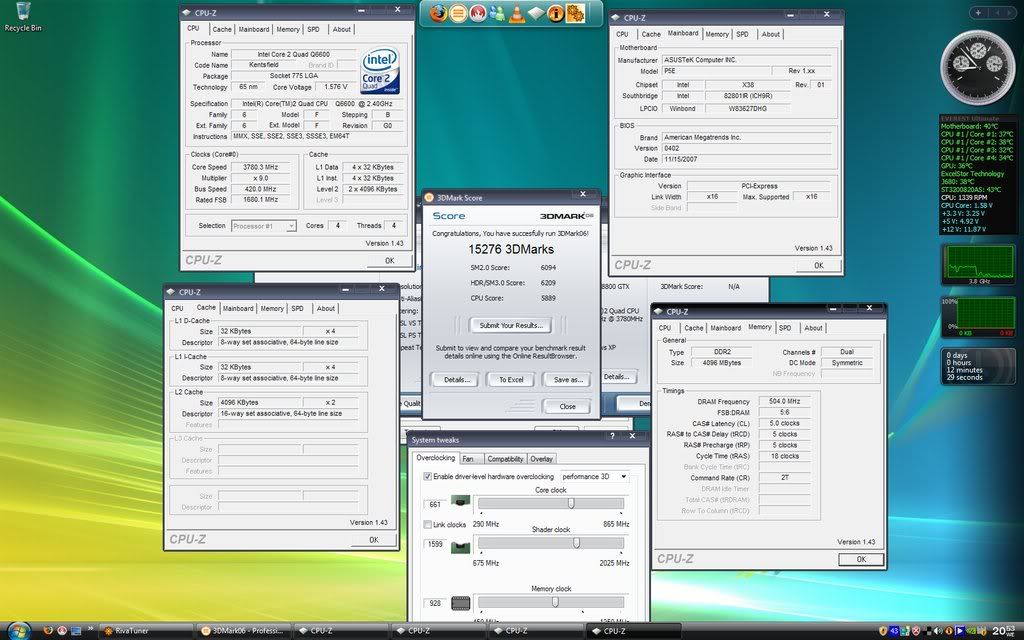Open the Messenger buddies icon in the dock

coord(498,13)
